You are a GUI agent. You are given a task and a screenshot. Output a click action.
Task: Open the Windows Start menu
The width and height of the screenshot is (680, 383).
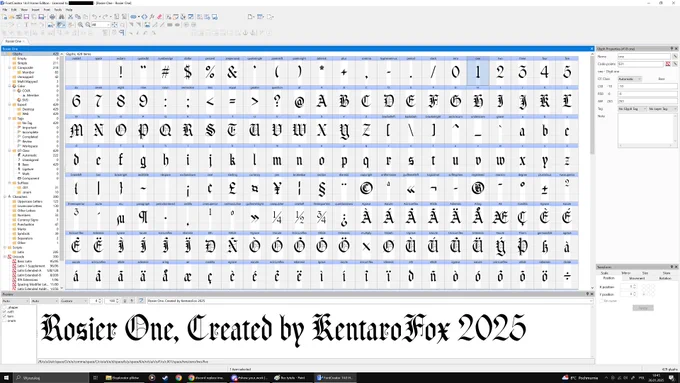(6, 378)
